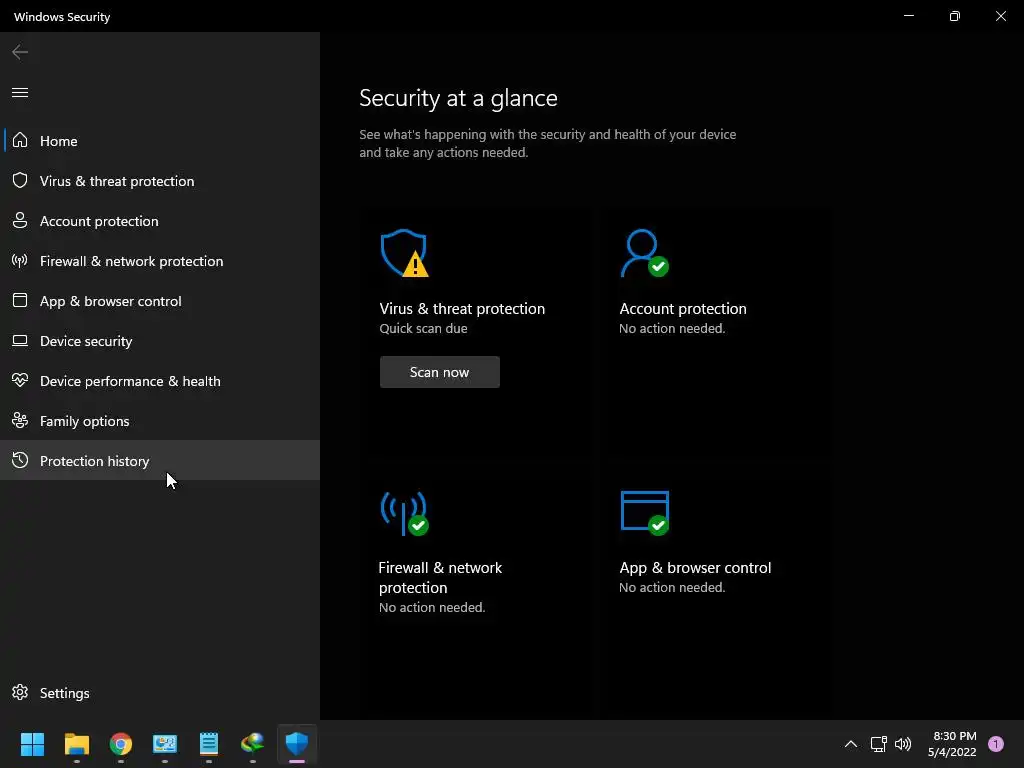Minimize the Windows Security window
Image resolution: width=1024 pixels, height=768 pixels.
908,16
